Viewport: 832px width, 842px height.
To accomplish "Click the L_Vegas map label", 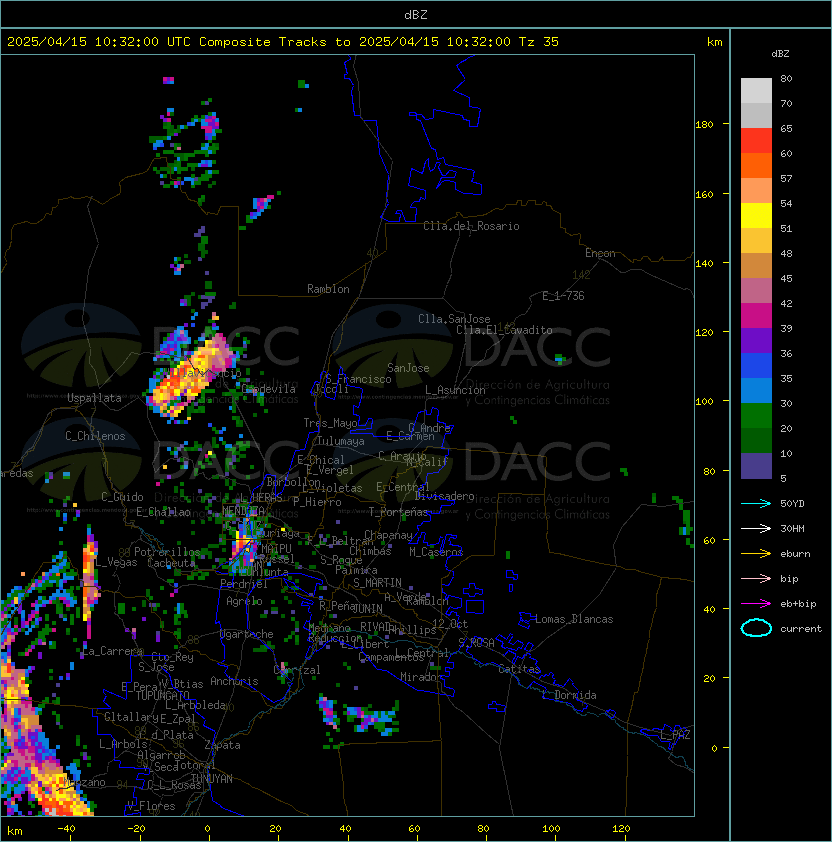I will tap(116, 562).
